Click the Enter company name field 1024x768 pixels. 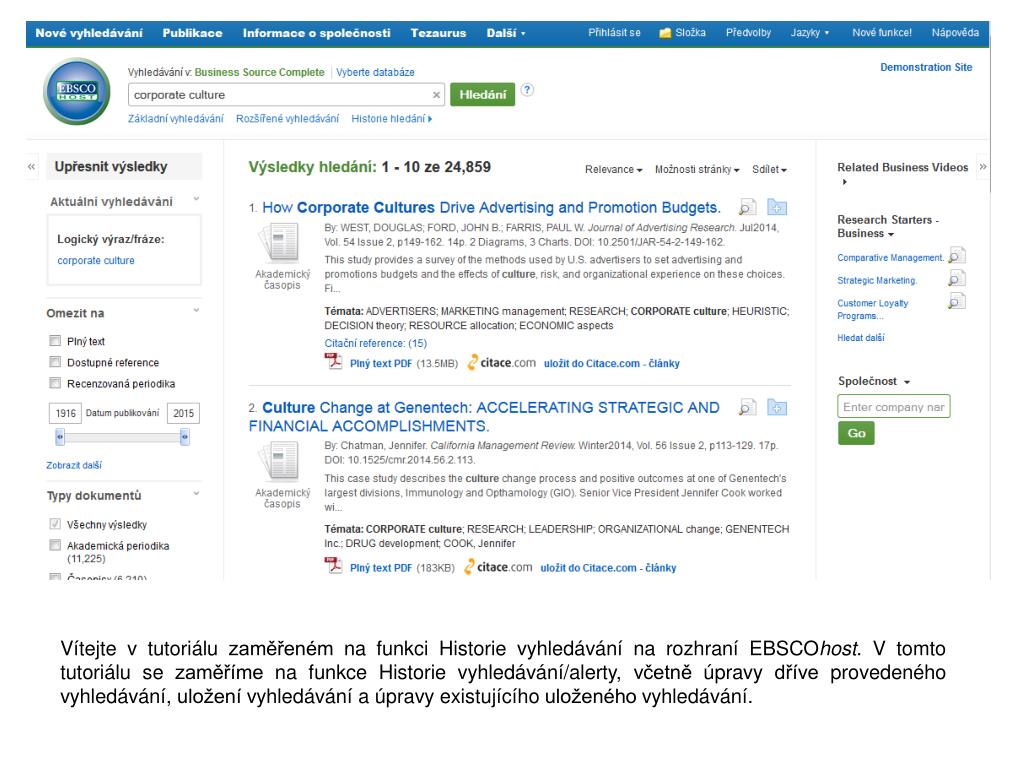pyautogui.click(x=893, y=407)
